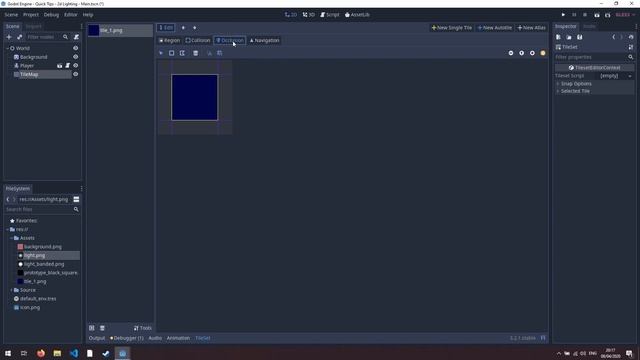Toggle visibility of Background node

point(76,57)
